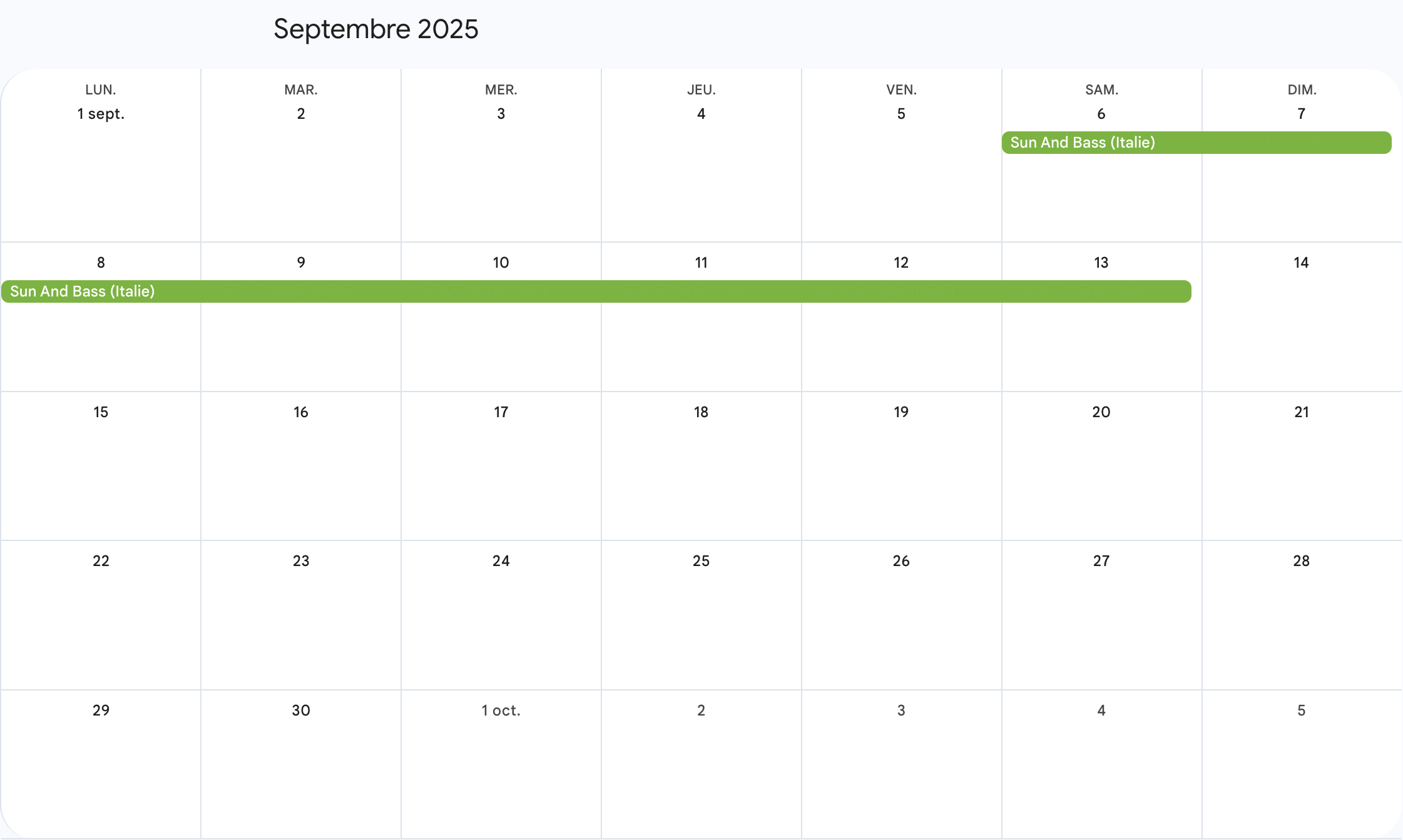Click on day number 24
1403x840 pixels.
click(x=501, y=561)
